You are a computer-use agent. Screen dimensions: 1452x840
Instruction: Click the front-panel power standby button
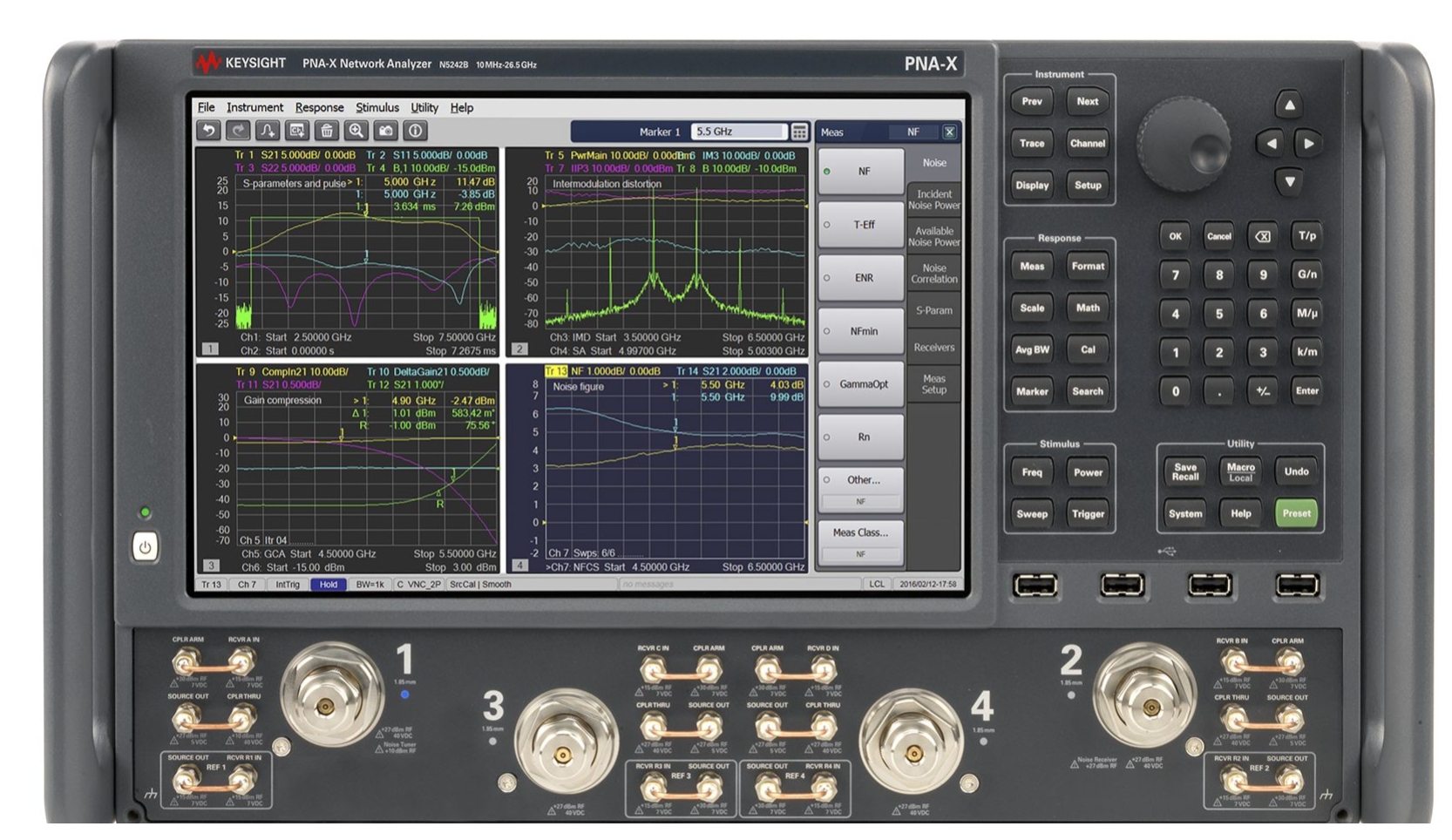point(145,547)
